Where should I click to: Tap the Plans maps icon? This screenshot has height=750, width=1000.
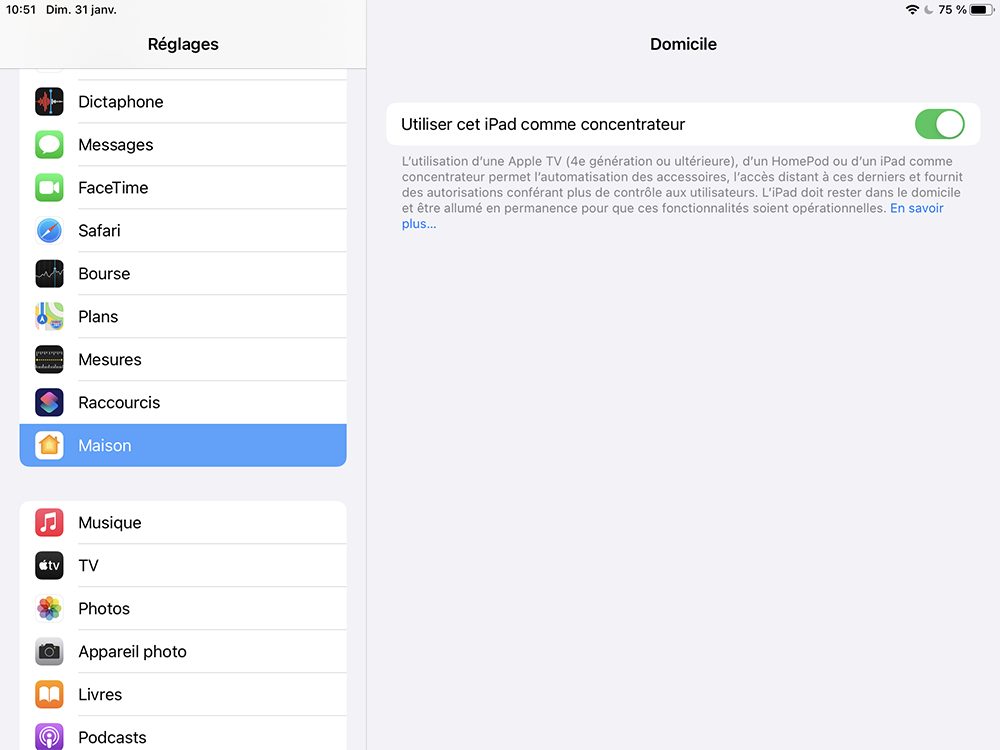tap(49, 317)
